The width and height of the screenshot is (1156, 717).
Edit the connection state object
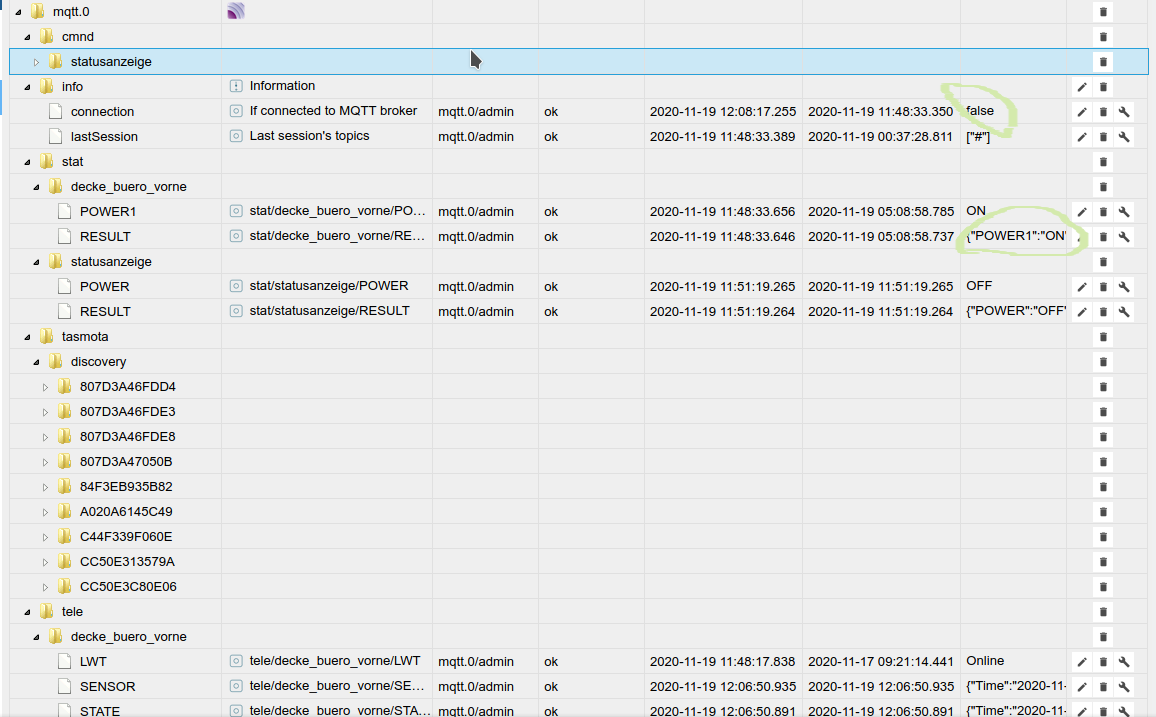point(1082,112)
